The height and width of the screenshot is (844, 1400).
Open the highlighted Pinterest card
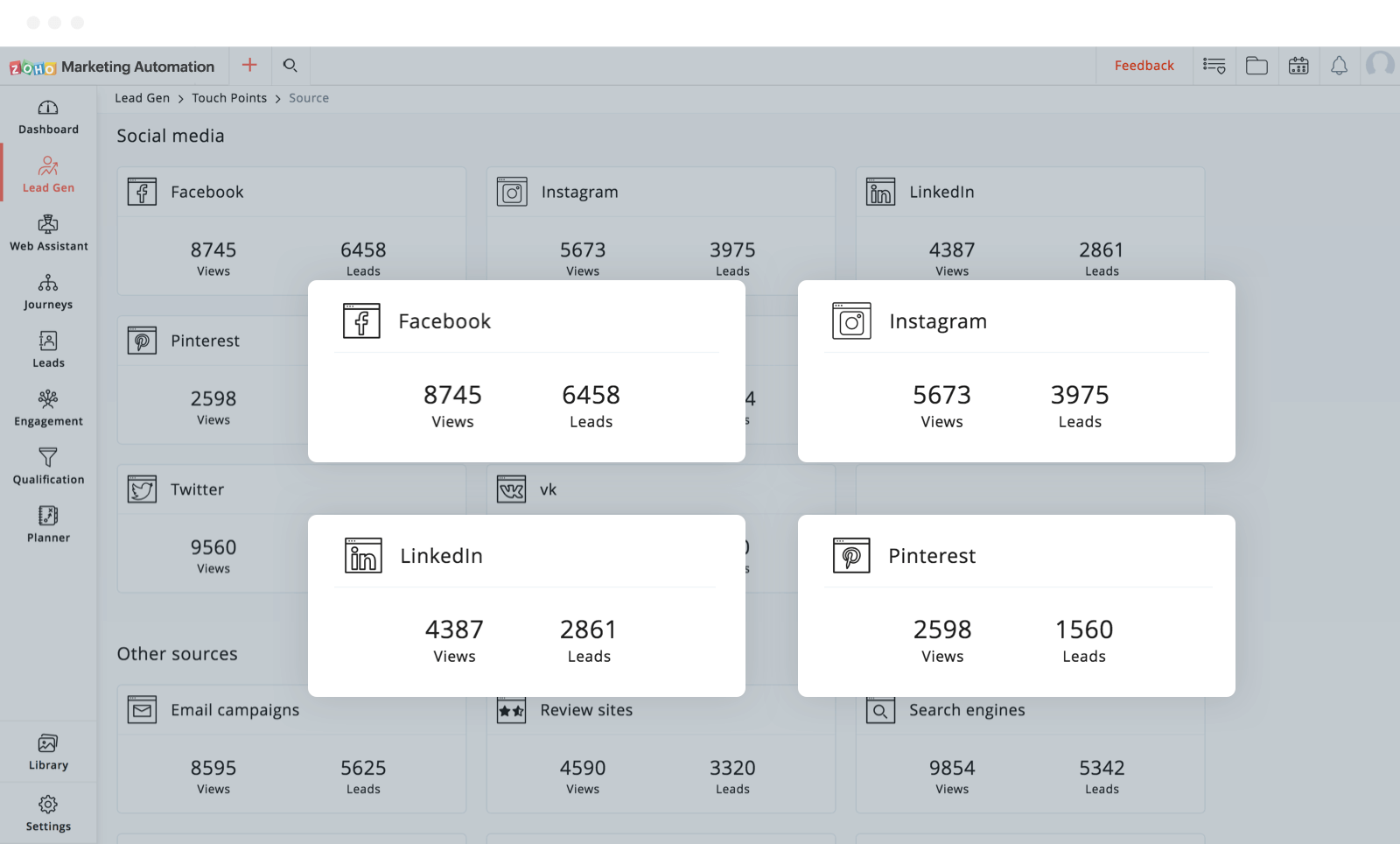[1016, 605]
